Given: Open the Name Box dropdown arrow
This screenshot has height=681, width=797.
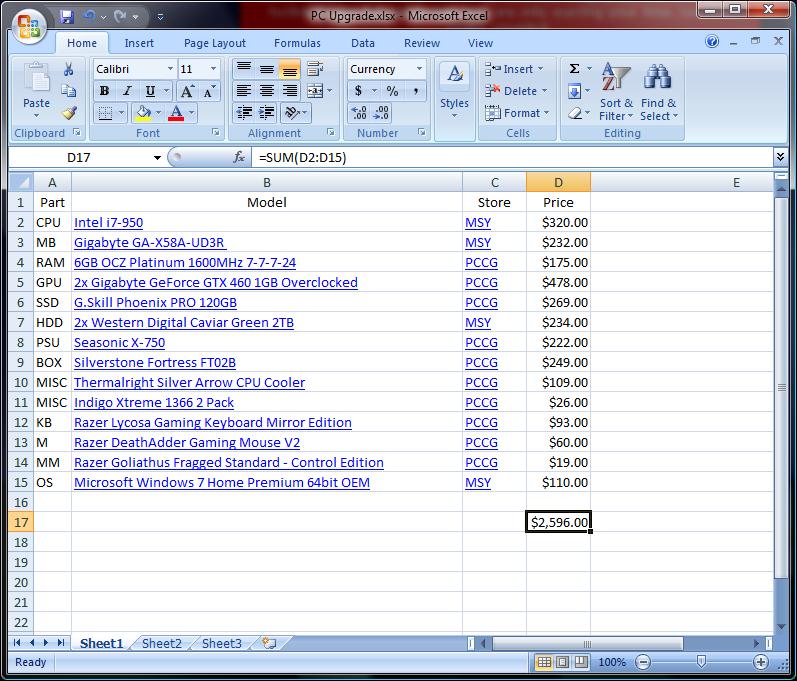Looking at the screenshot, I should [x=157, y=158].
